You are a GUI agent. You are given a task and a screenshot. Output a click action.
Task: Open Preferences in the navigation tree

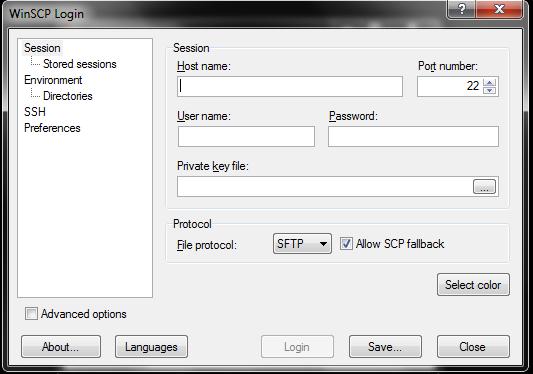point(52,128)
